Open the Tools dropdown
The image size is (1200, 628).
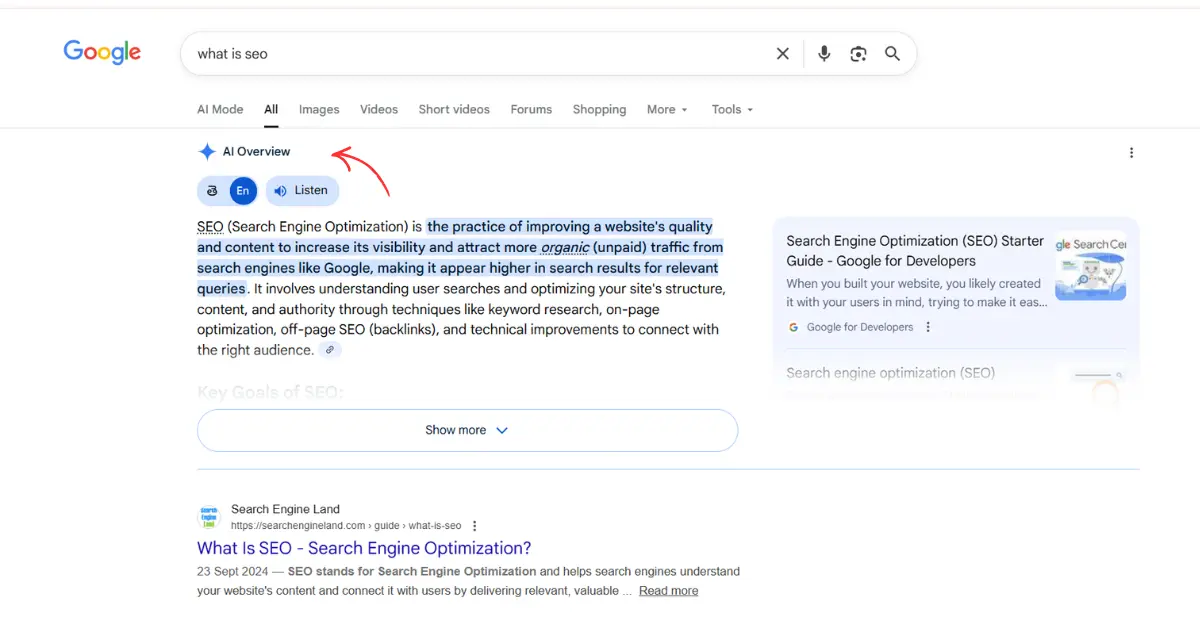tap(731, 109)
